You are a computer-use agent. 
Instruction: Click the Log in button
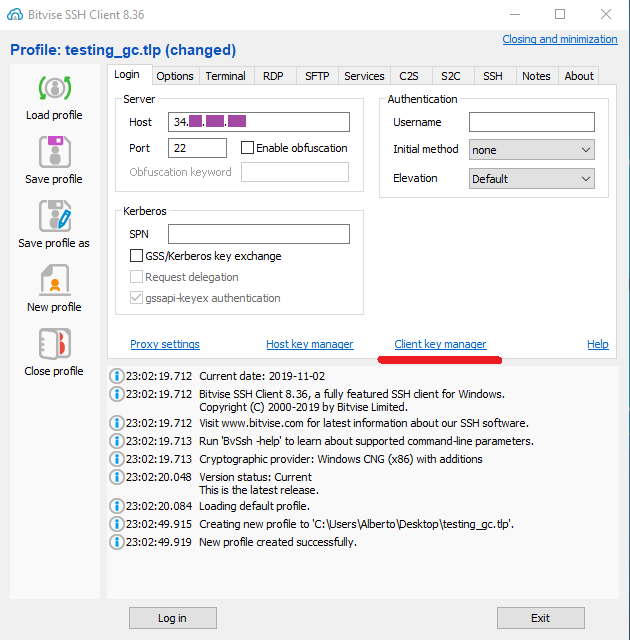click(173, 618)
